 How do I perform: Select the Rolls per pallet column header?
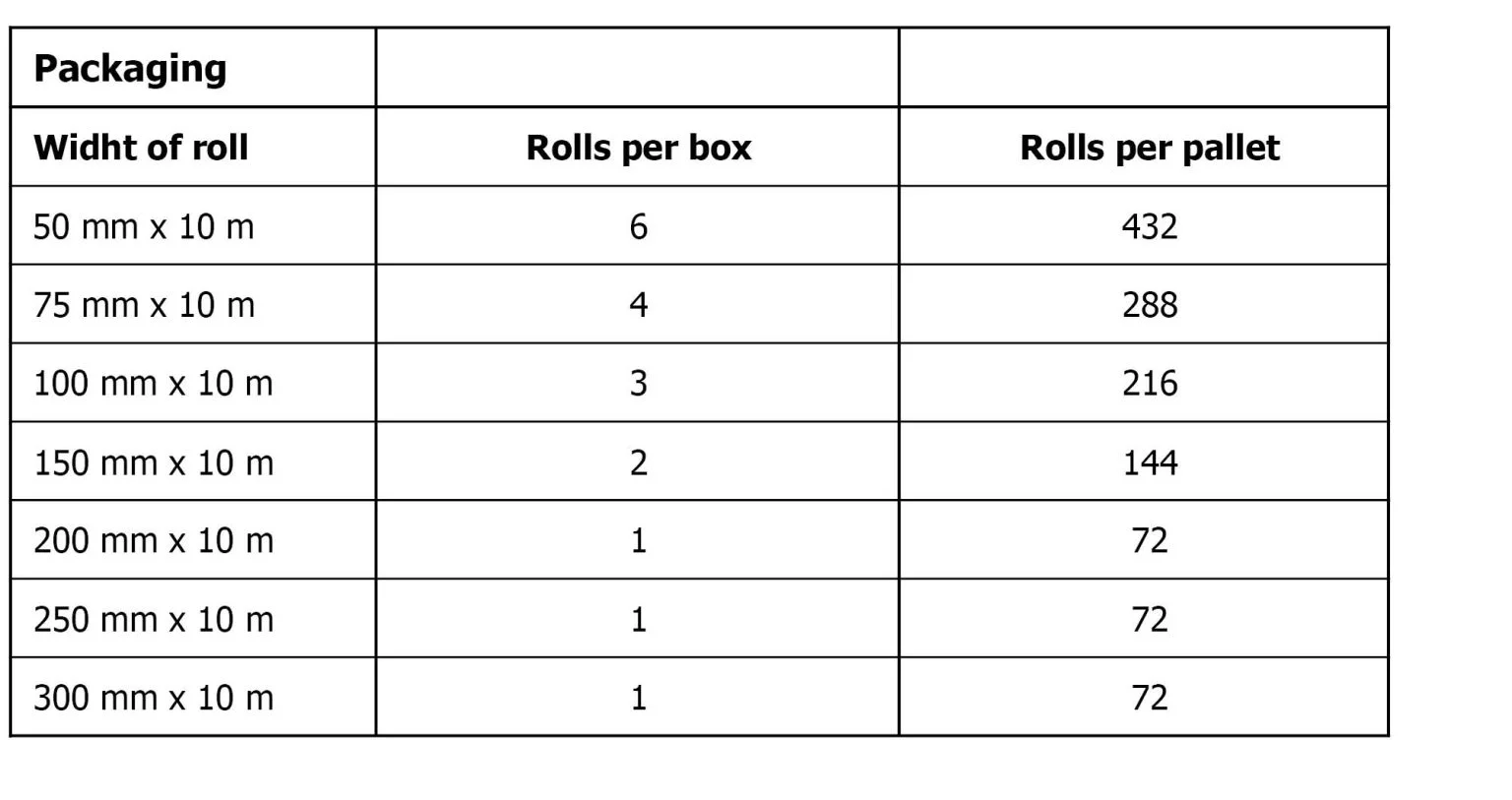click(x=1149, y=148)
